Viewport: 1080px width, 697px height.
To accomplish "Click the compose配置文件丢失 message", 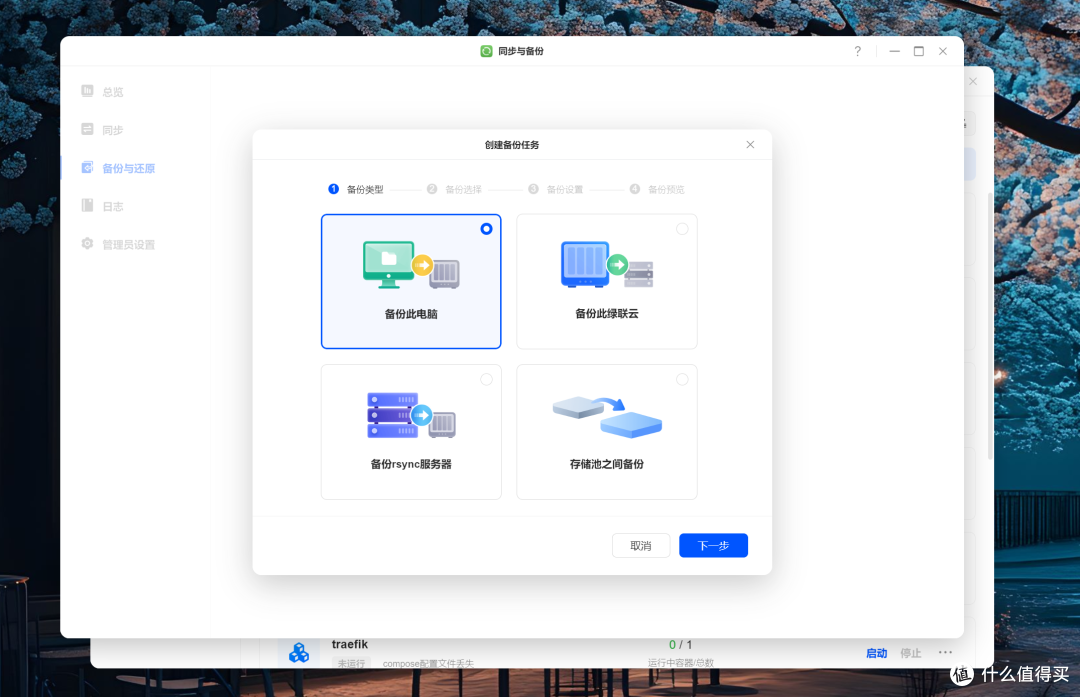I will pyautogui.click(x=428, y=663).
